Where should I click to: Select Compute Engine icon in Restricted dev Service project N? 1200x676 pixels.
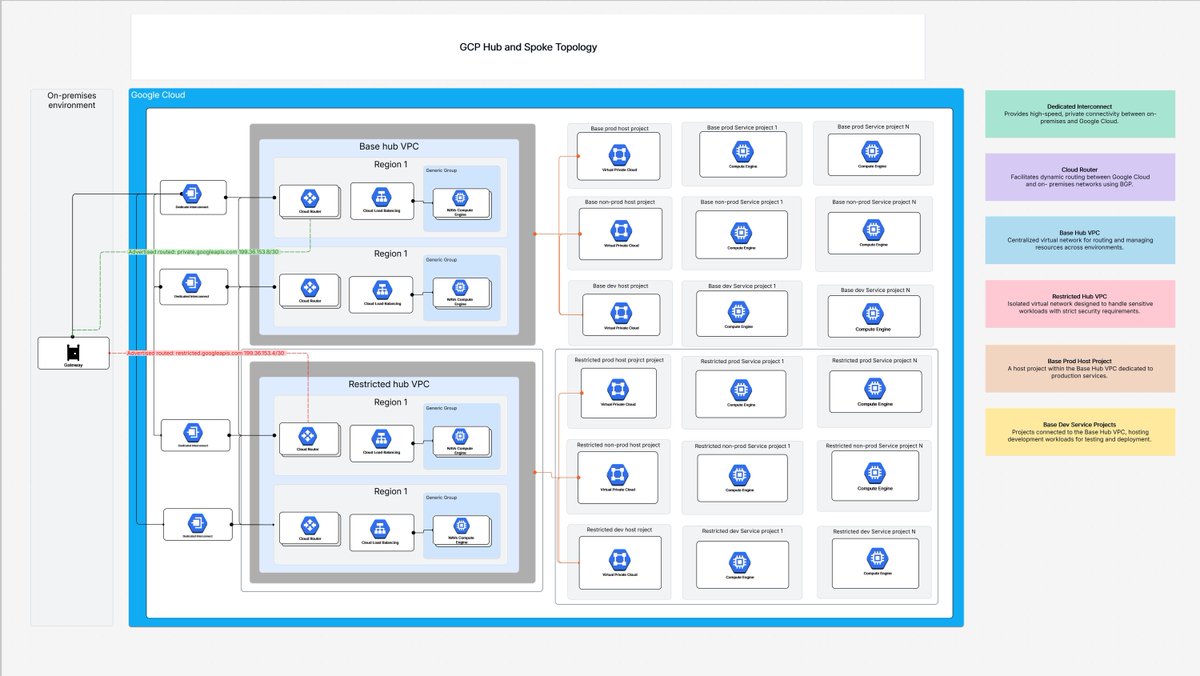[x=875, y=560]
